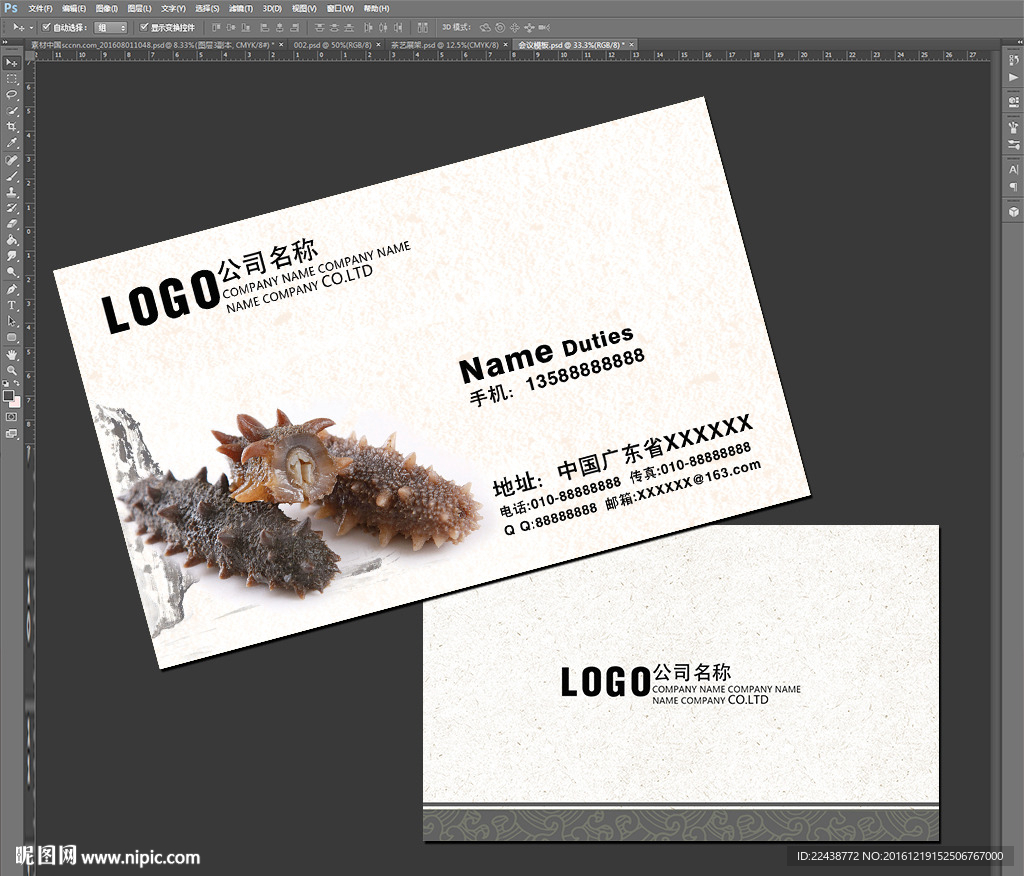Select the Dodge tool
Image resolution: width=1024 pixels, height=876 pixels.
[x=12, y=272]
